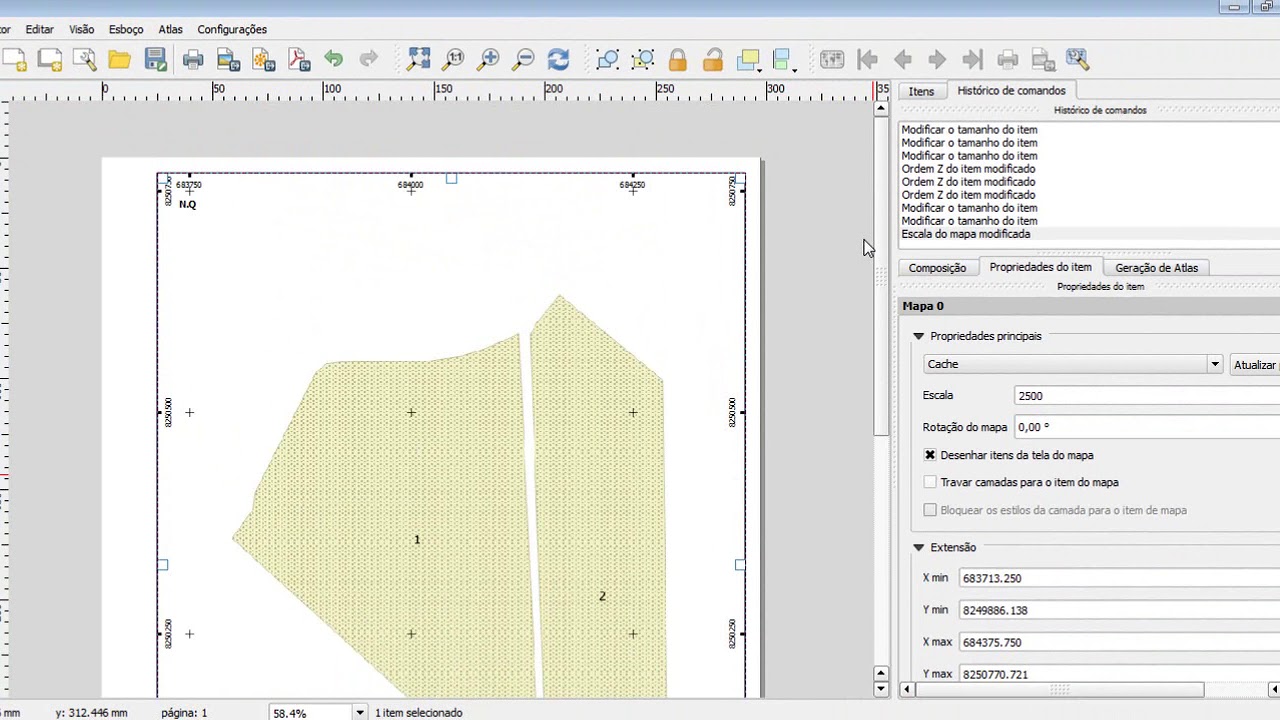Click the Atualizar preview button

pyautogui.click(x=1254, y=365)
